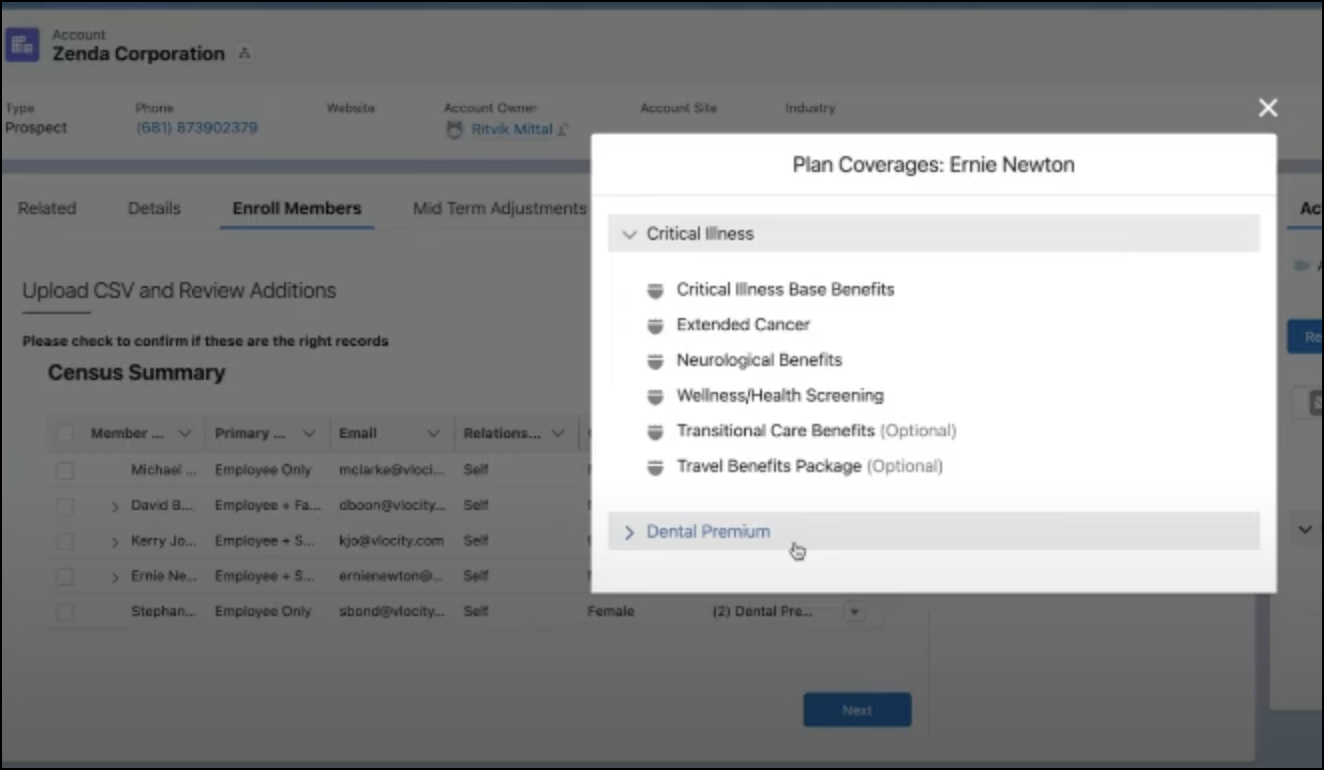Image resolution: width=1324 pixels, height=770 pixels.
Task: Select the Enroll Members tab
Action: tap(297, 209)
